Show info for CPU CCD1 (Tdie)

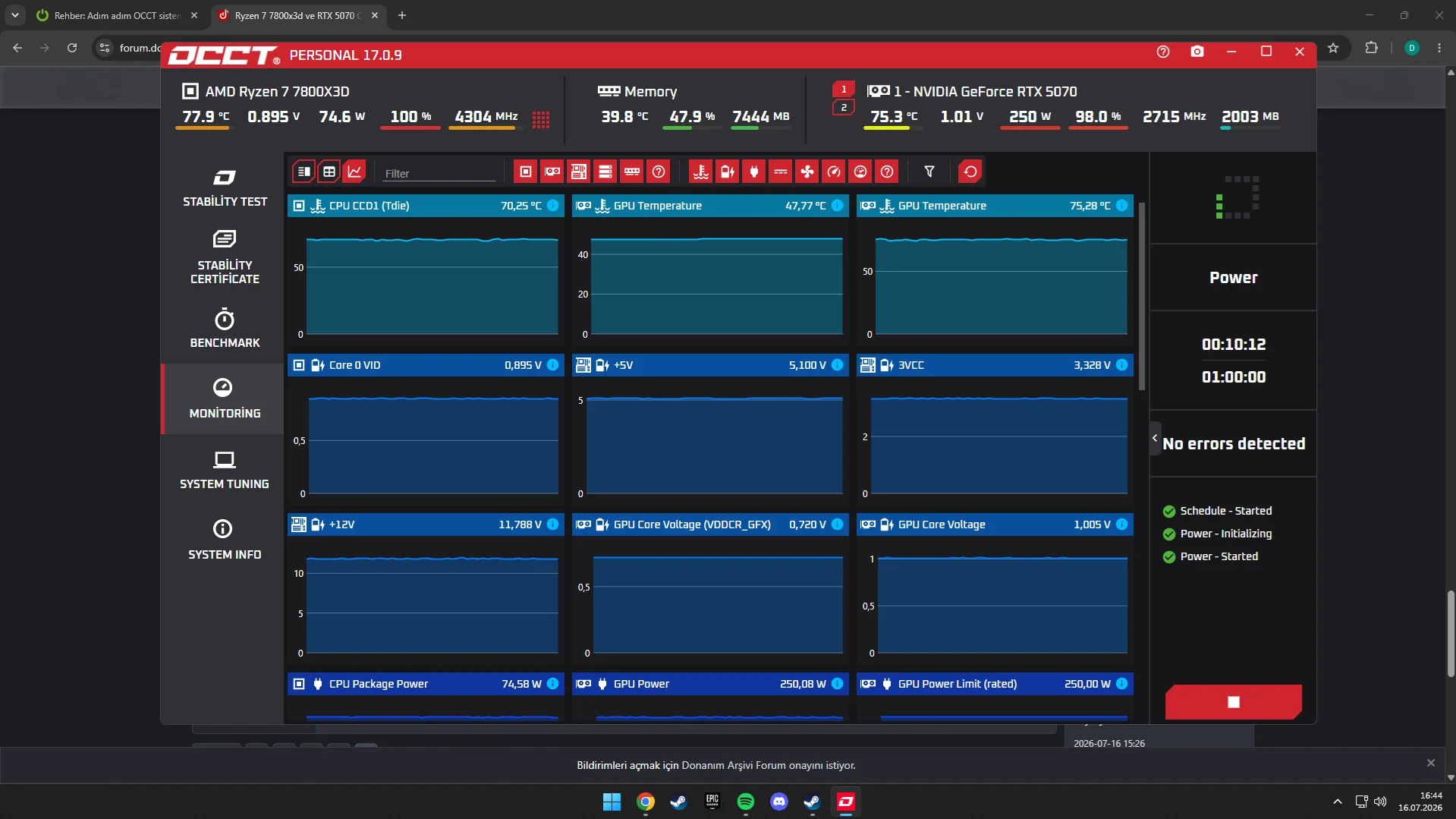pyautogui.click(x=553, y=206)
